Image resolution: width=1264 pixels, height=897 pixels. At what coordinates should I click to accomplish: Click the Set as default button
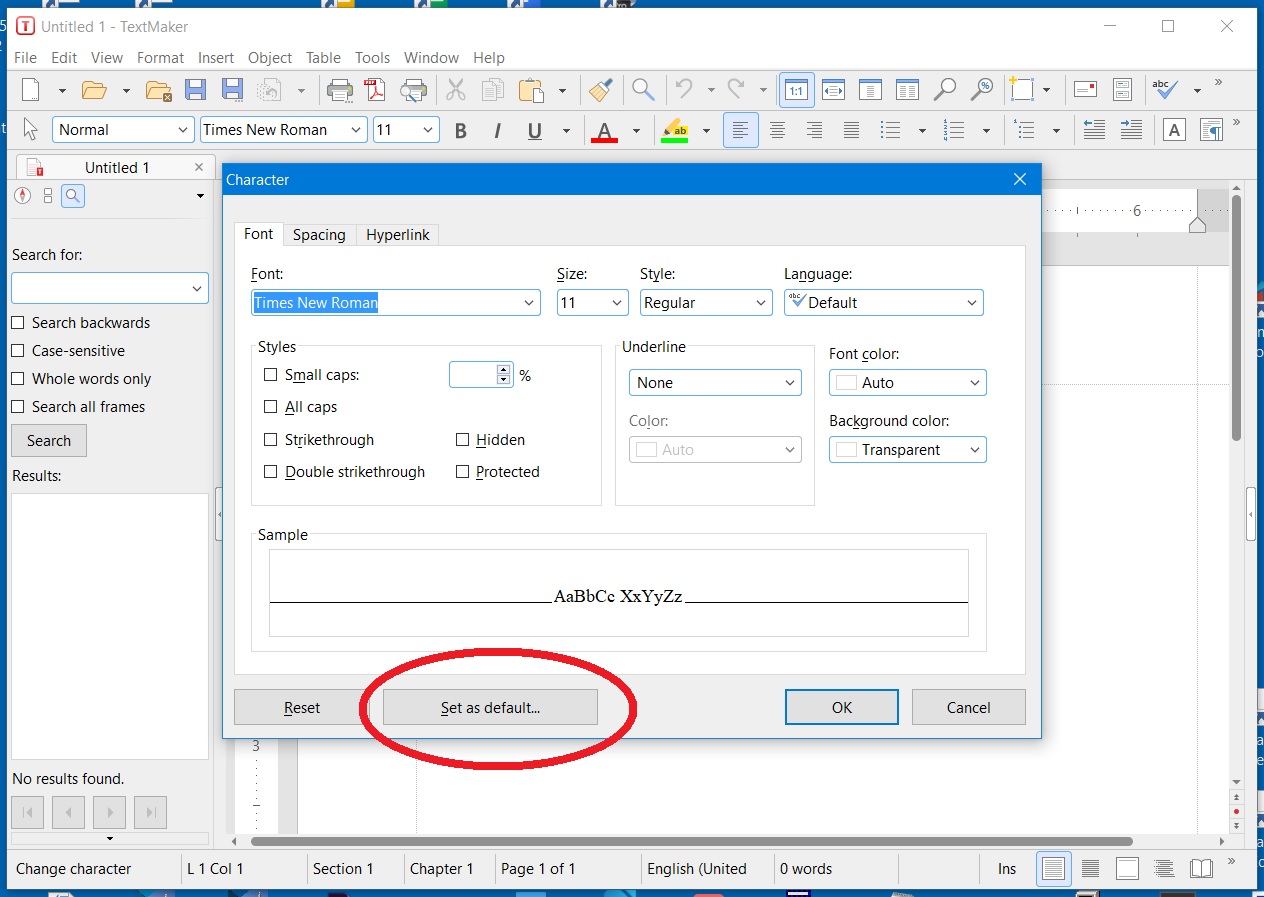point(490,708)
